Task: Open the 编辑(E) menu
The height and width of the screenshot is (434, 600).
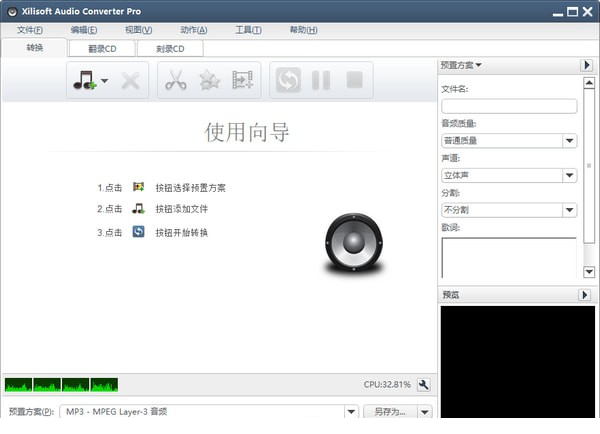Action: (x=84, y=30)
